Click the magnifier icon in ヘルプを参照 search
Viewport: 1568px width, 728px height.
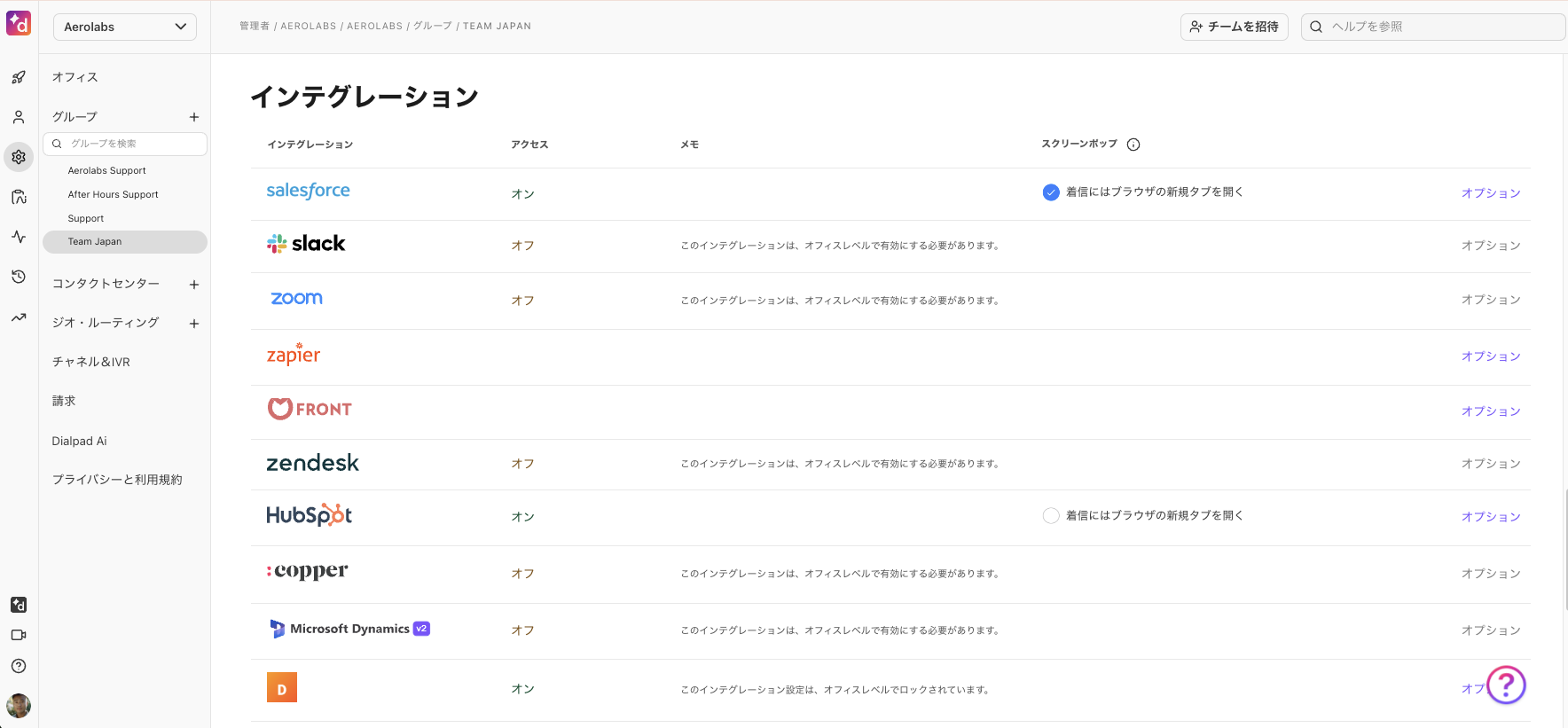point(1316,27)
